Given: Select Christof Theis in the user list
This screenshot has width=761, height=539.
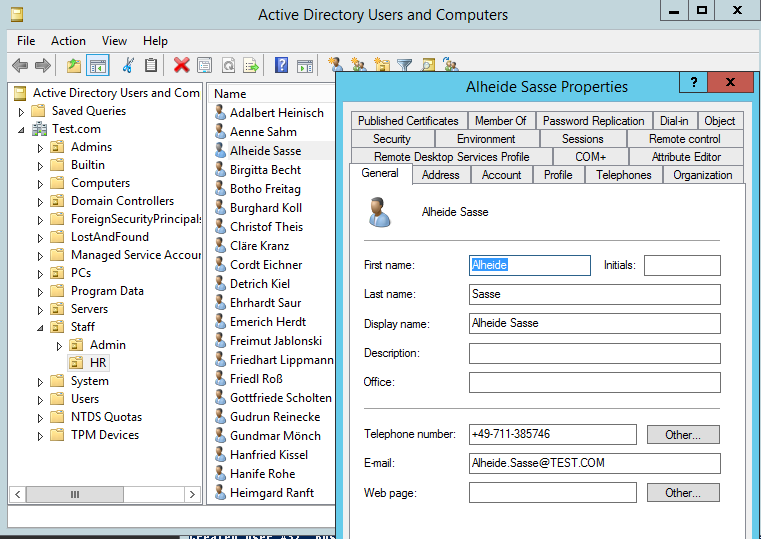Looking at the screenshot, I should [x=266, y=227].
